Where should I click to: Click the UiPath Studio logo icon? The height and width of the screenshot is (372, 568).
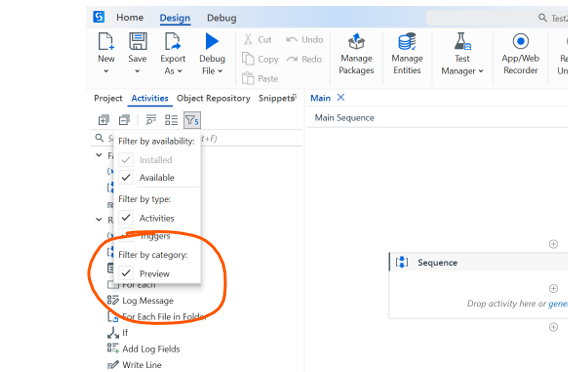[x=99, y=17]
